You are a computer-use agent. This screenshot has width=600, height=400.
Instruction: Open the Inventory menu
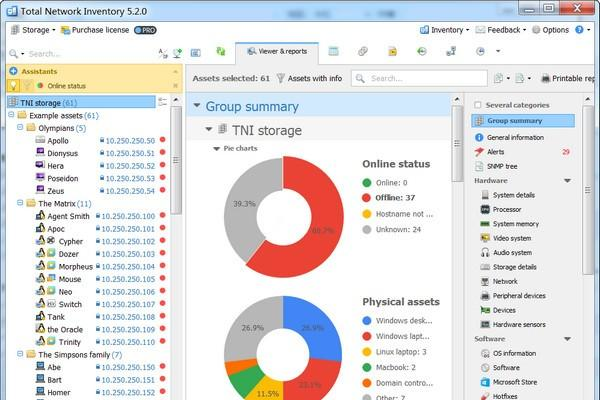[x=444, y=30]
